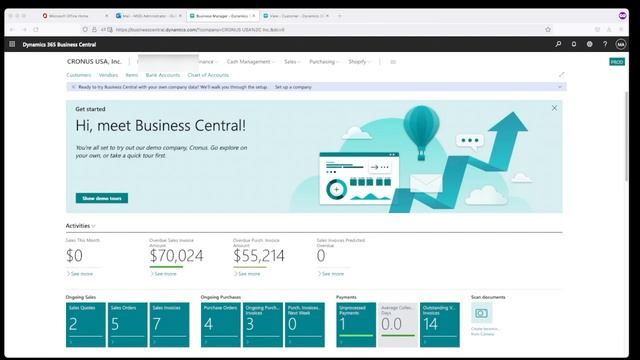This screenshot has width=640, height=360.
Task: Expand the Shopify navigation menu
Action: [359, 62]
